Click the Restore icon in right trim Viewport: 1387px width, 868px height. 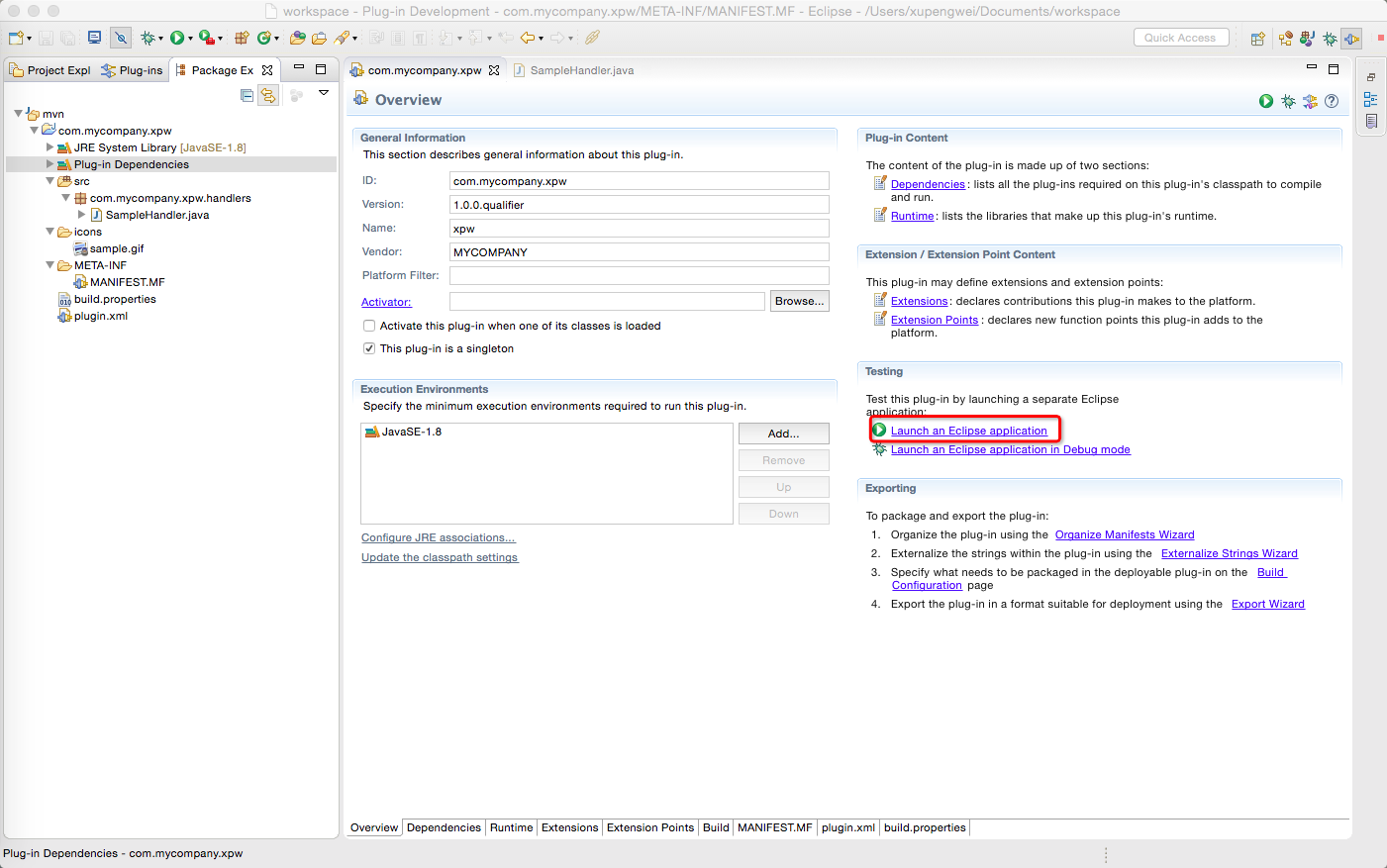[x=1370, y=77]
